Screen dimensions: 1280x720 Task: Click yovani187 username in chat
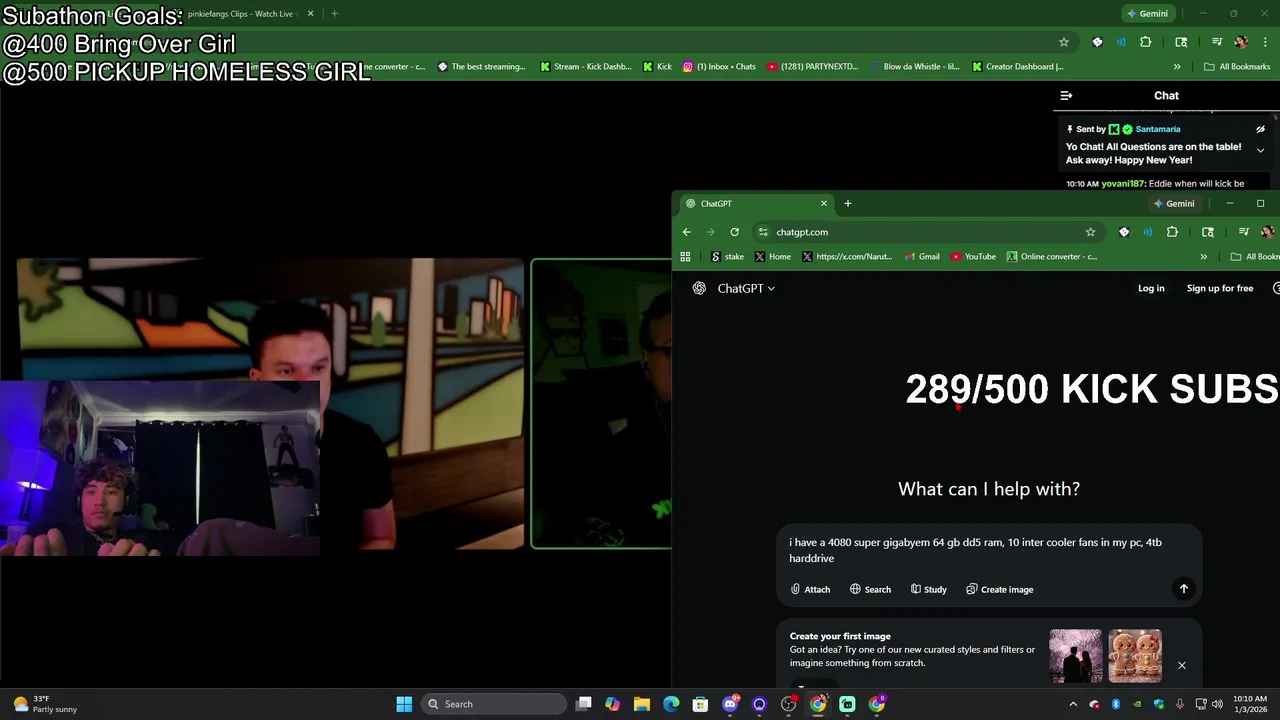[1122, 184]
